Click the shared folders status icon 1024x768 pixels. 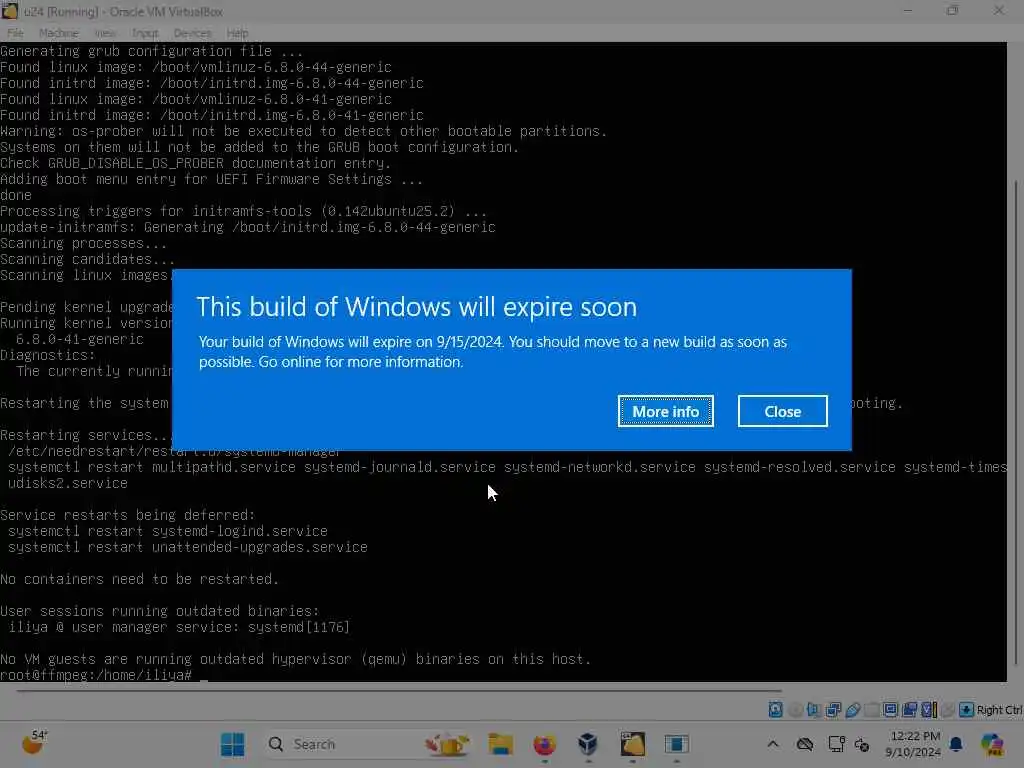[871, 709]
